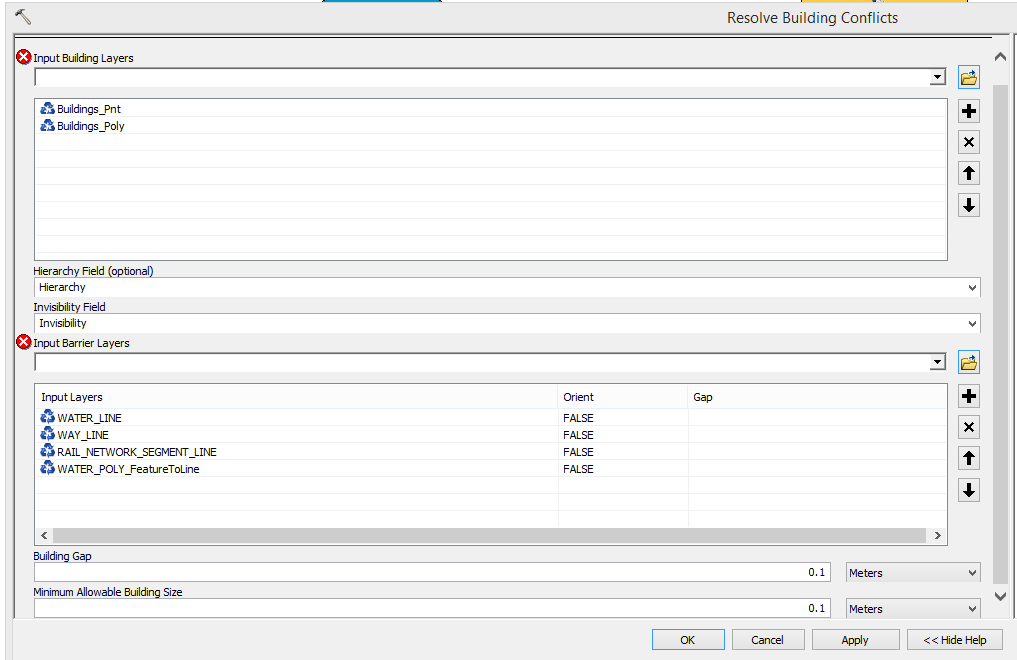Add layer to Input Building Layers list
Screen dimensions: 1017x660
968,111
